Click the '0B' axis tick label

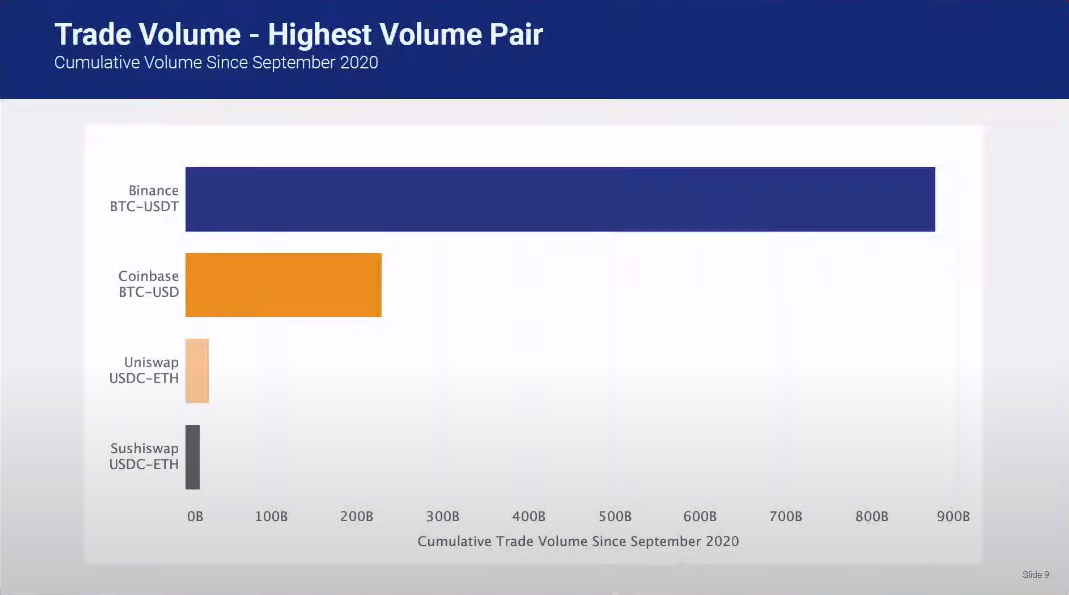coord(195,517)
